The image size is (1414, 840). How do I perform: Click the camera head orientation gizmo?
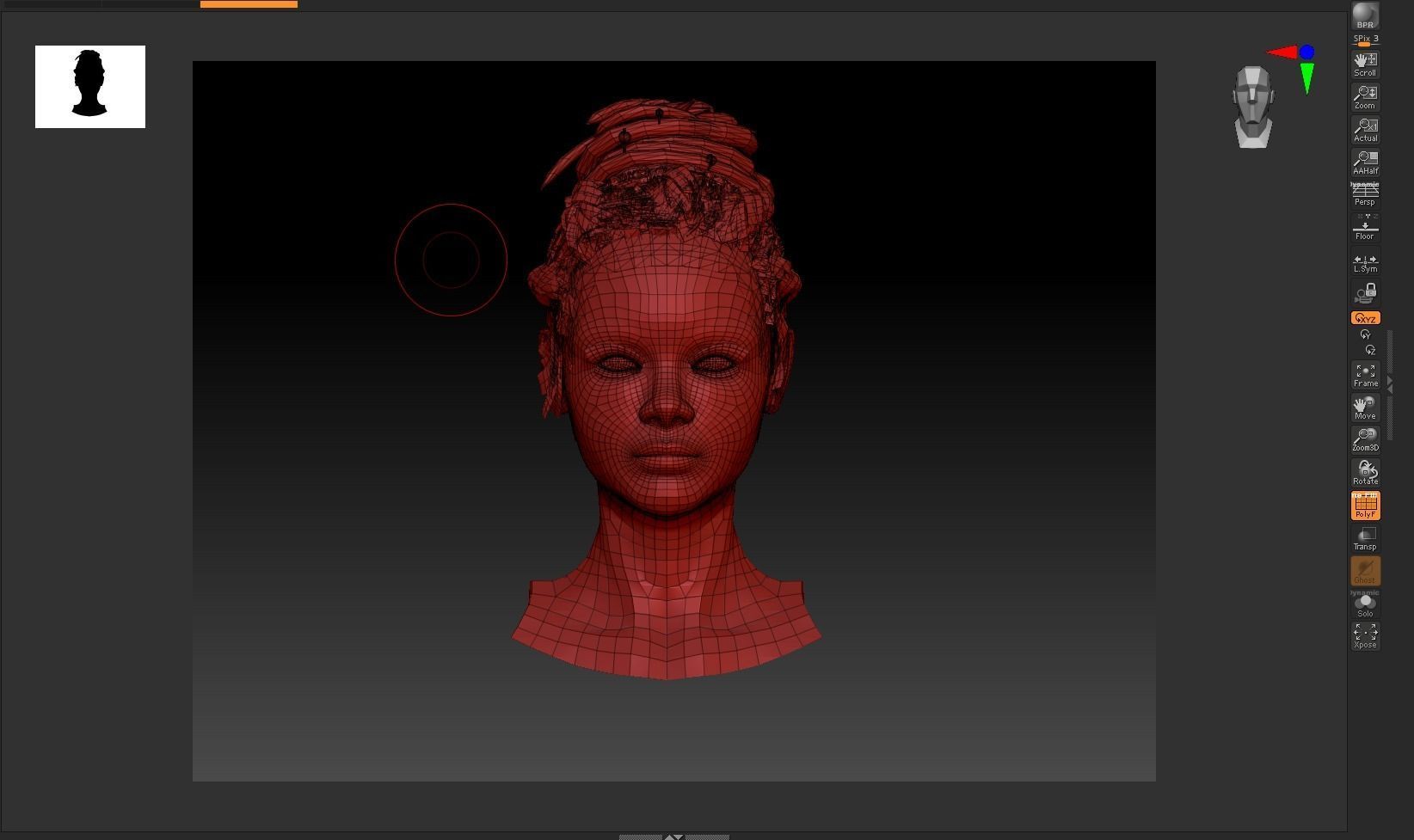1253,107
